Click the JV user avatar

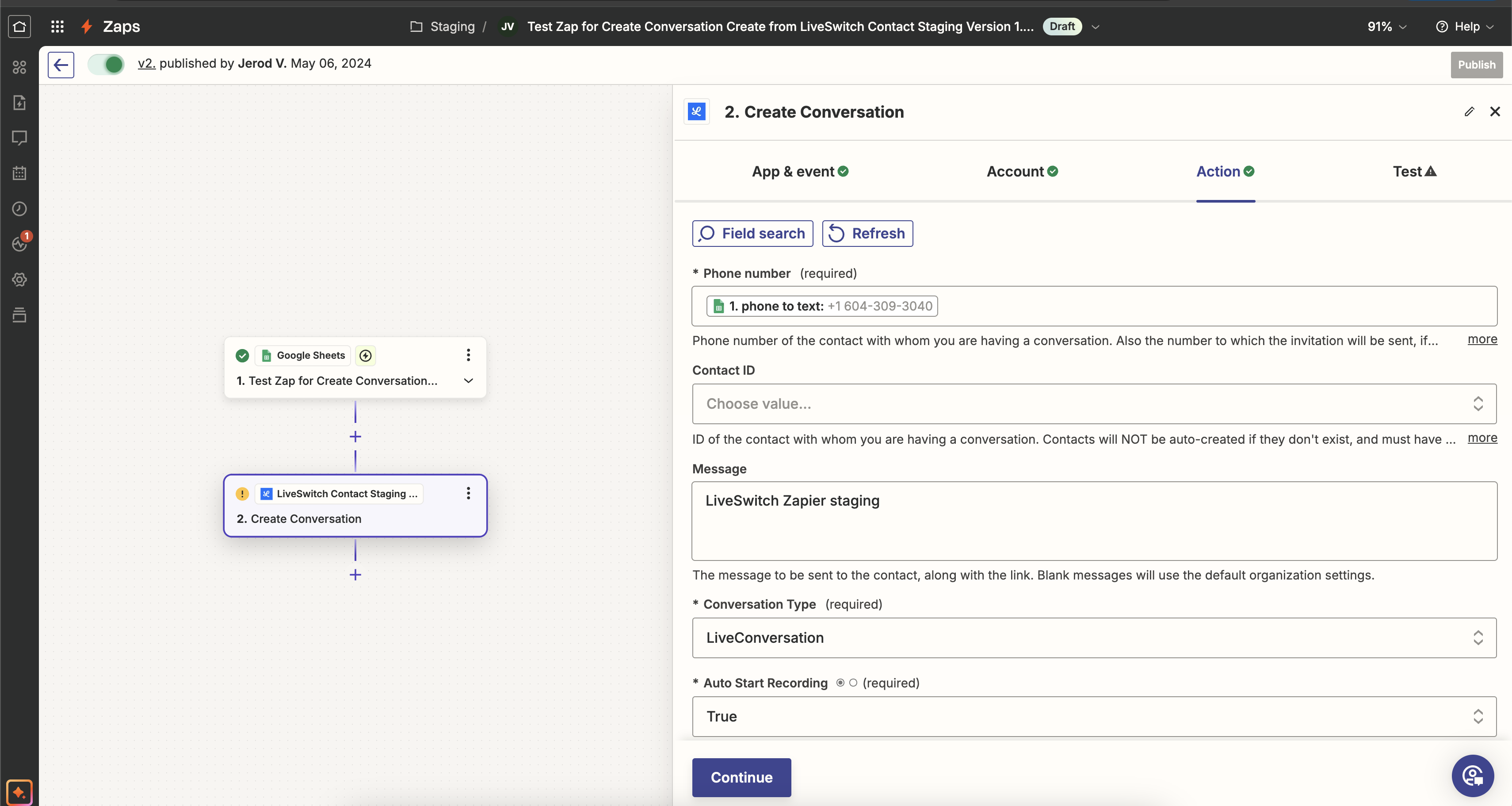(x=508, y=27)
